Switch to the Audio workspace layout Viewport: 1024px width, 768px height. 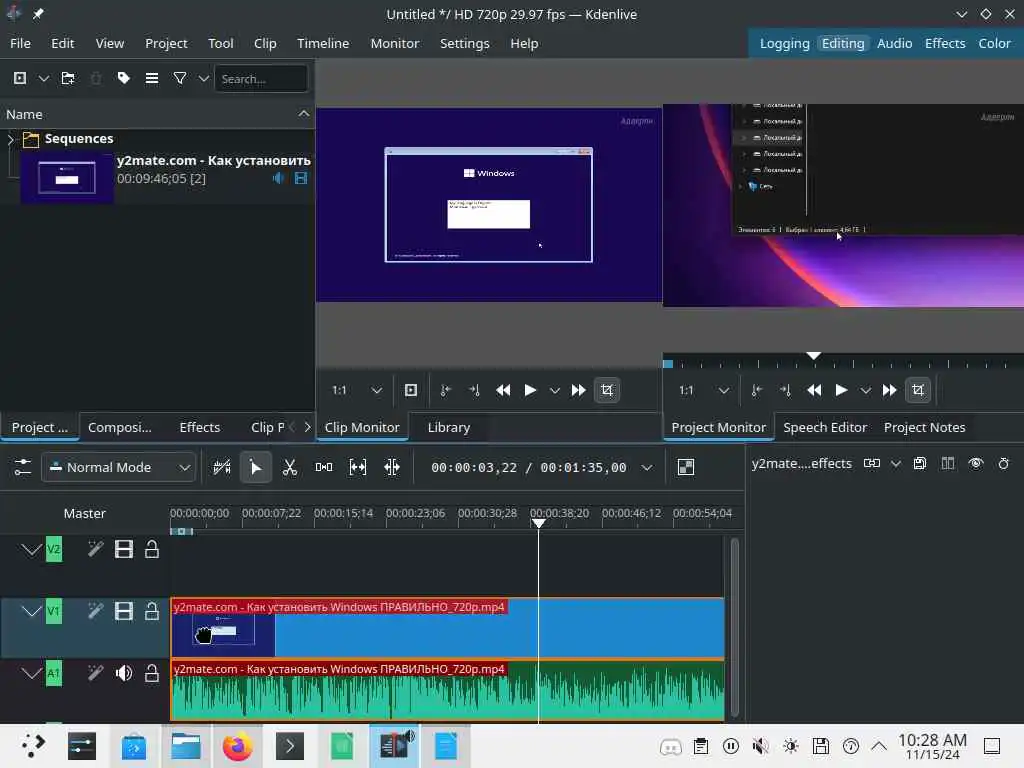coord(894,43)
